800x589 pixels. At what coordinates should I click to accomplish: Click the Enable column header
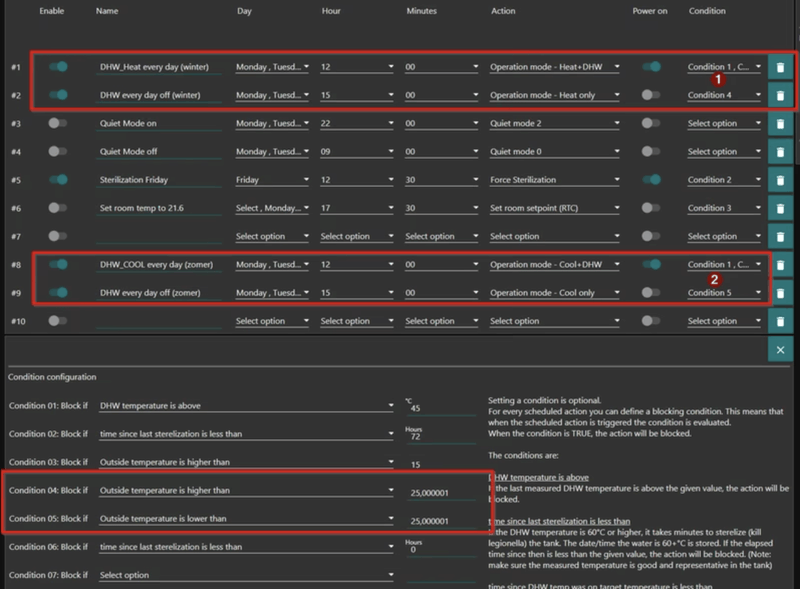point(52,11)
